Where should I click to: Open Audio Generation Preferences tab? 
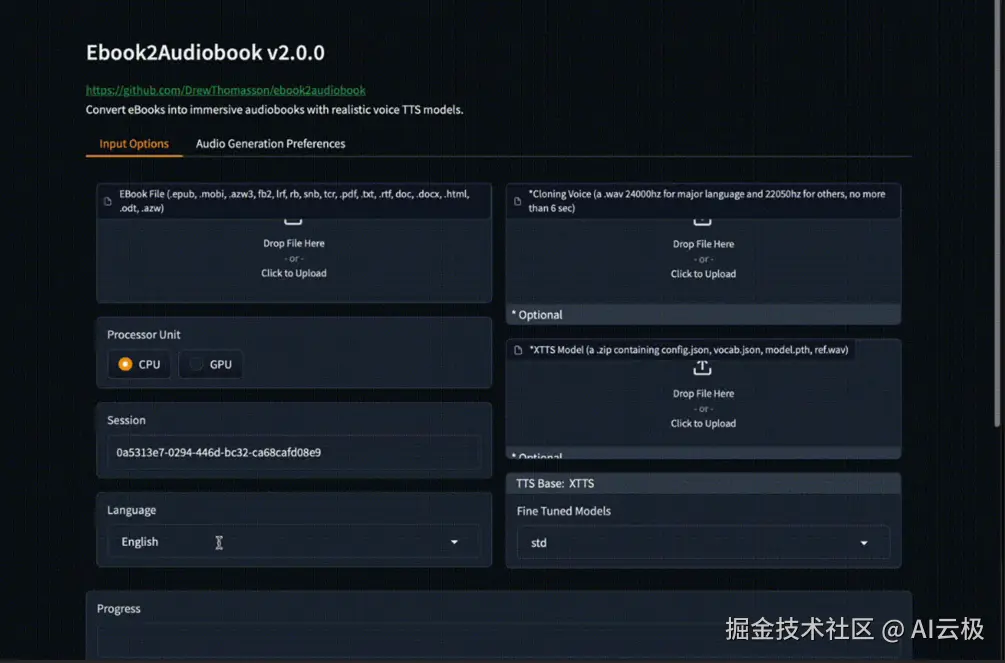coord(270,144)
